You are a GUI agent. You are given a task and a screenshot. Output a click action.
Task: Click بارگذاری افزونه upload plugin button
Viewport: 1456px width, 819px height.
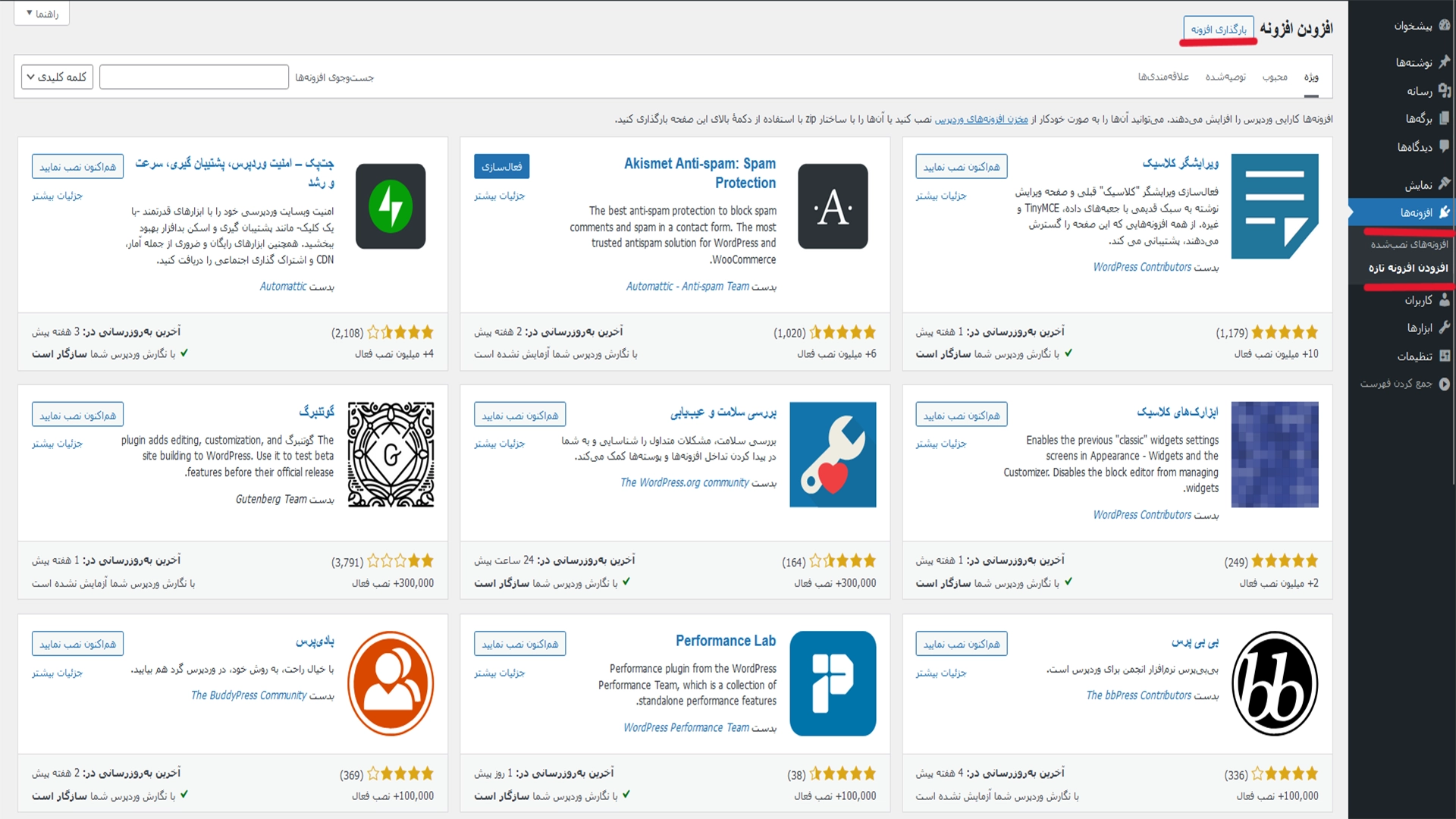pyautogui.click(x=1219, y=30)
